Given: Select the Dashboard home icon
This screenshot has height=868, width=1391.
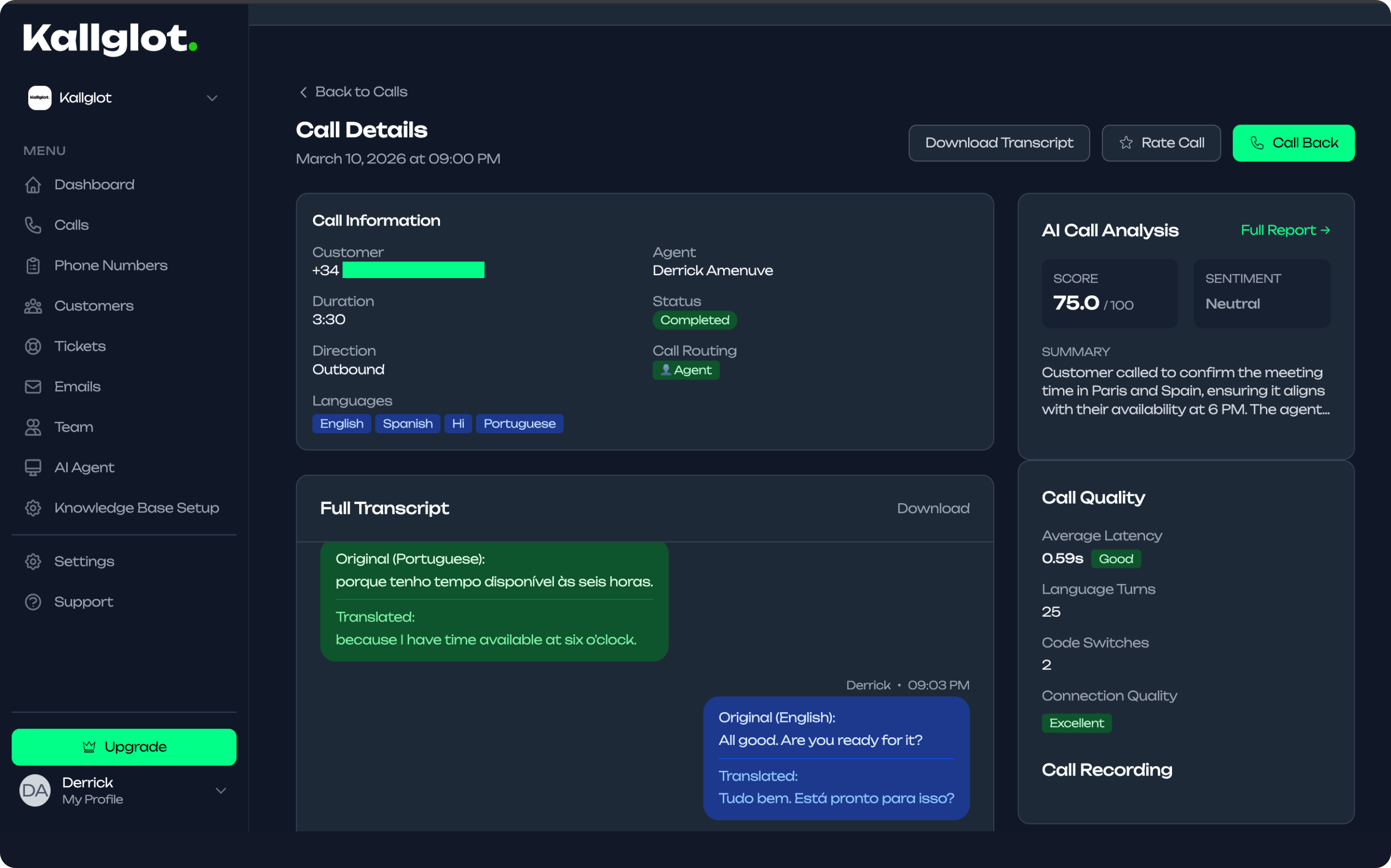Looking at the screenshot, I should (33, 184).
